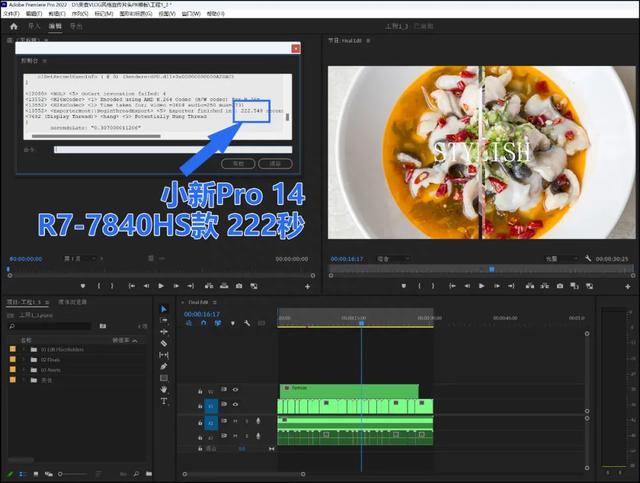Viewport: 640px width, 483px height.
Task: Expand the 02 Finals bin
Action: (x=23, y=360)
